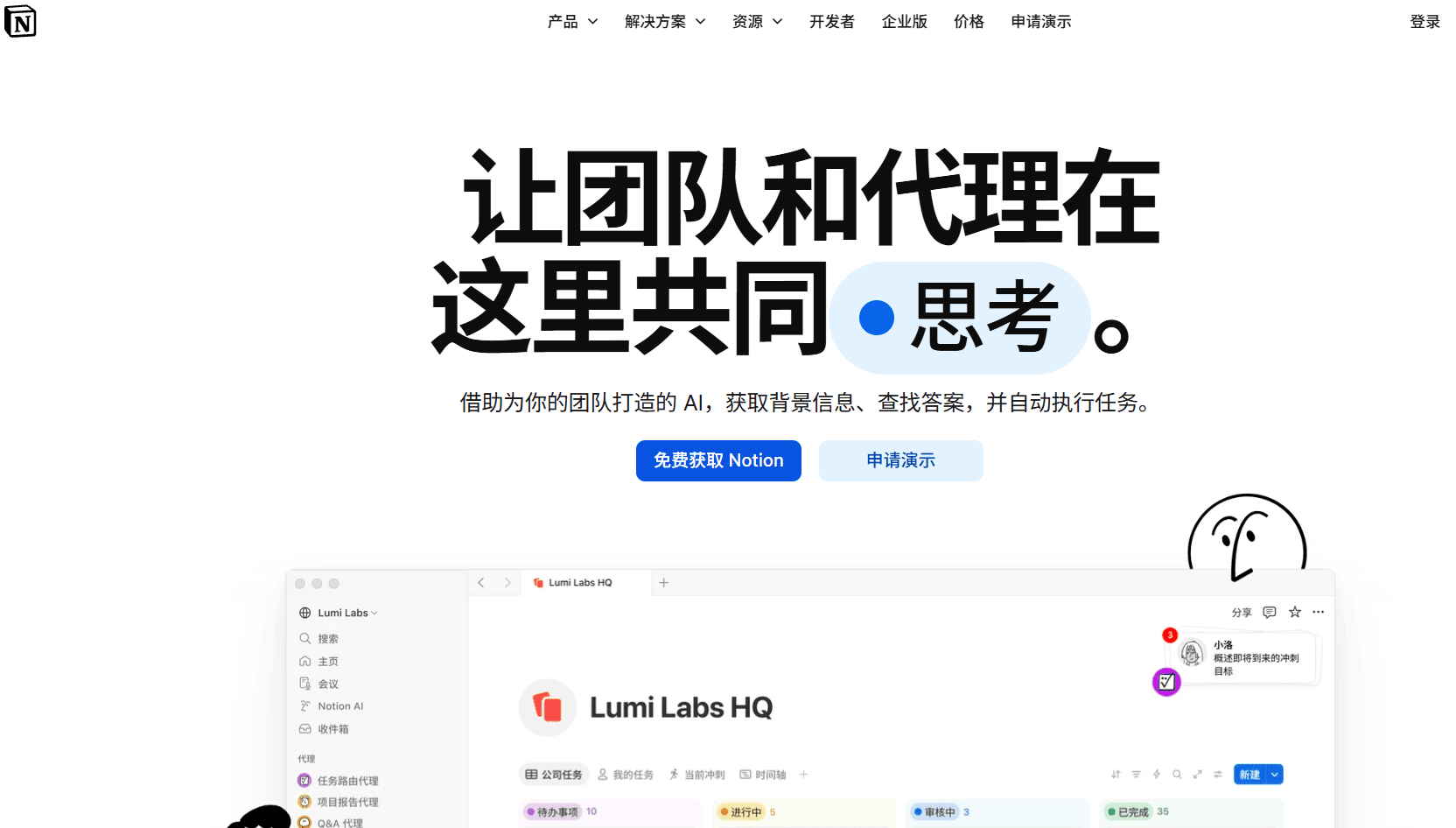Image resolution: width=1456 pixels, height=828 pixels.
Task: Click the 进行中 status group
Action: 742,812
